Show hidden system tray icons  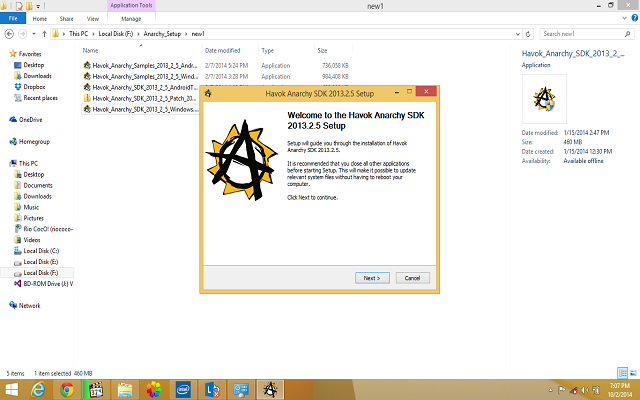(551, 390)
